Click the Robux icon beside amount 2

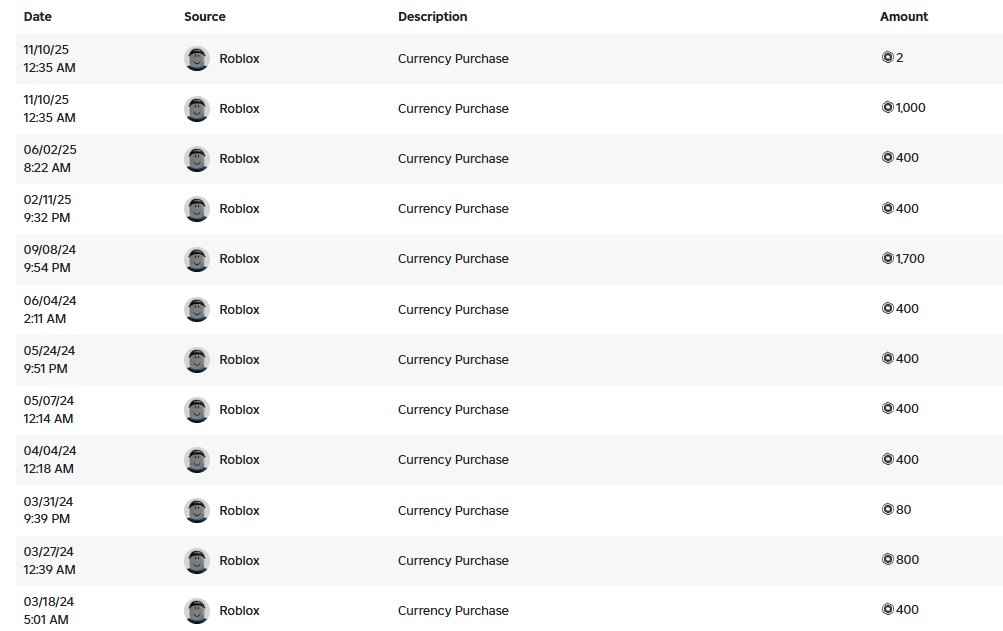click(887, 58)
